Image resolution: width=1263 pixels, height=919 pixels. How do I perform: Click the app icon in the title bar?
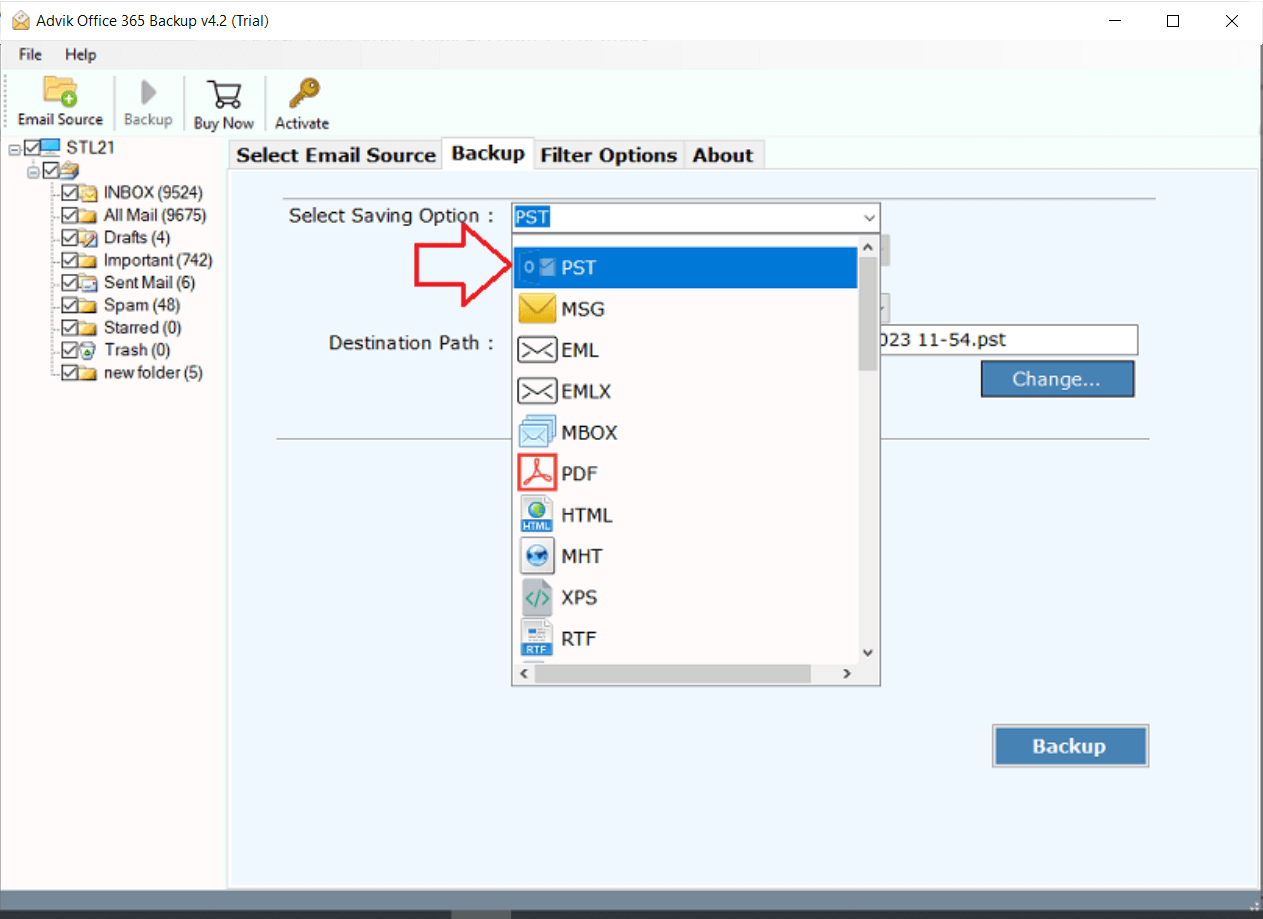click(21, 20)
